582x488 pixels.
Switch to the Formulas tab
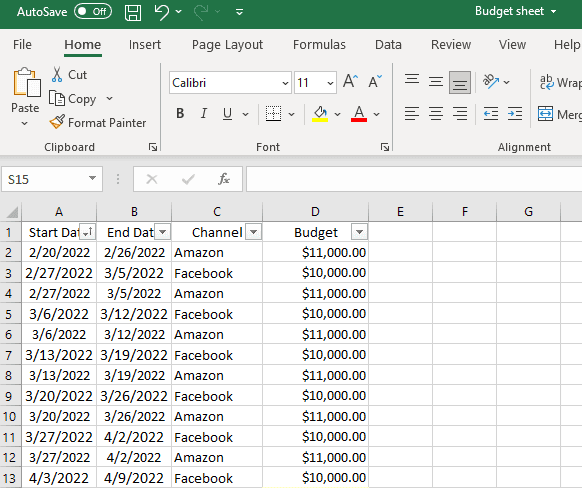click(x=319, y=45)
